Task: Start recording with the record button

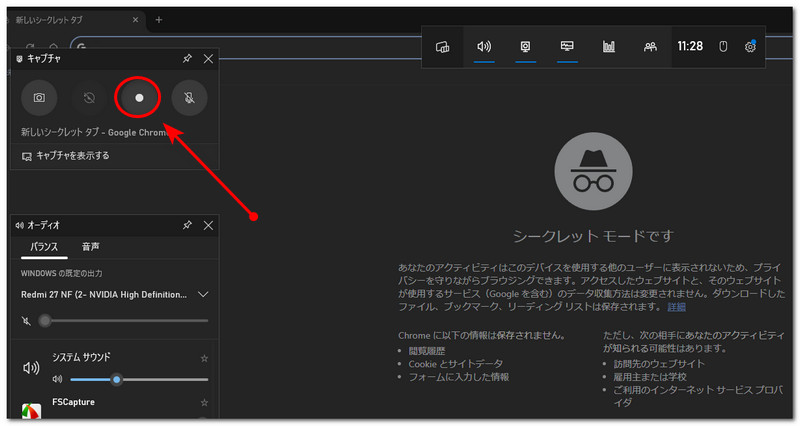Action: coord(139,98)
